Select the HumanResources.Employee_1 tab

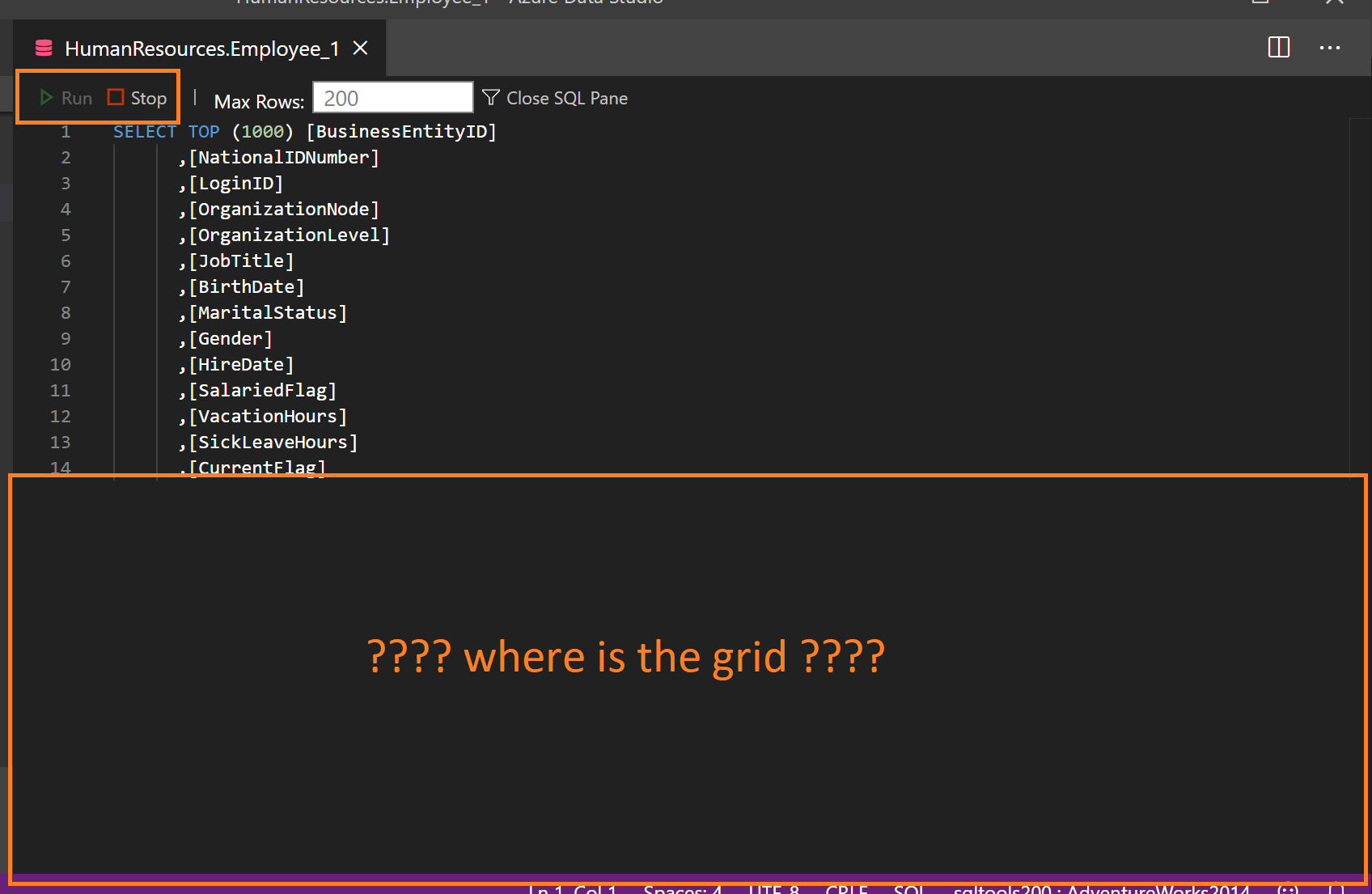[x=202, y=48]
